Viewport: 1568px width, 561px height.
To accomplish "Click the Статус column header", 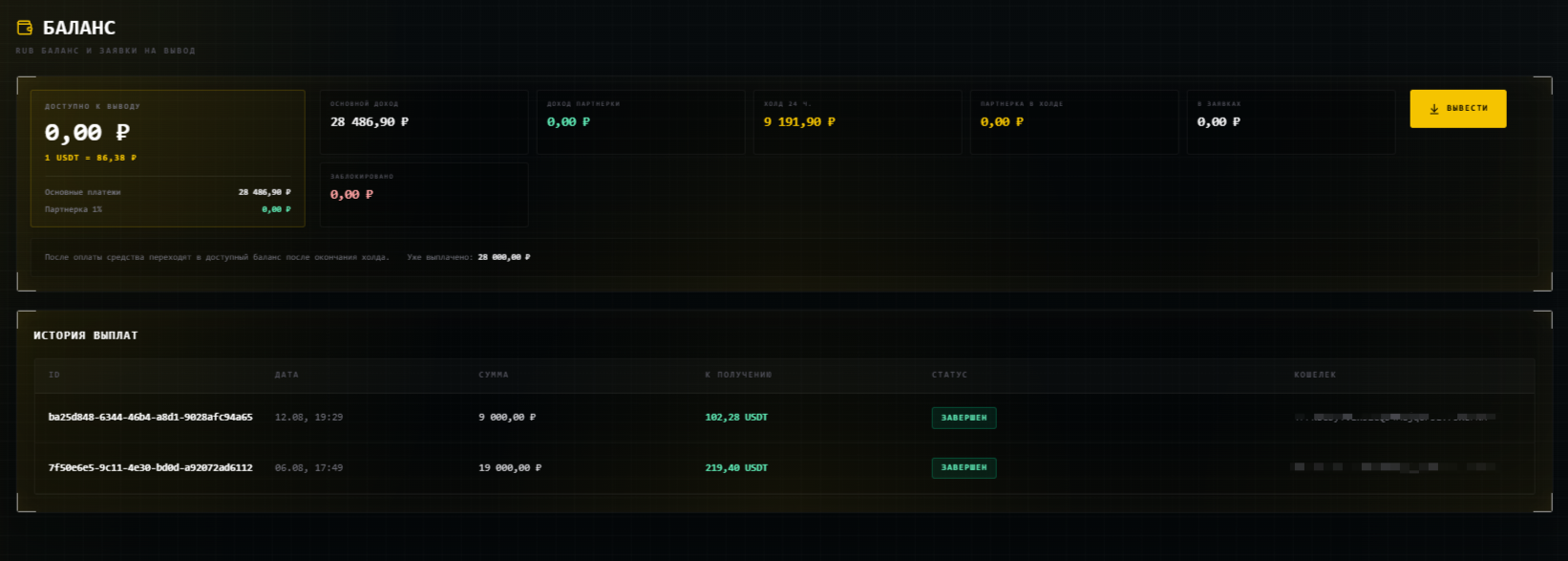I will coord(949,375).
